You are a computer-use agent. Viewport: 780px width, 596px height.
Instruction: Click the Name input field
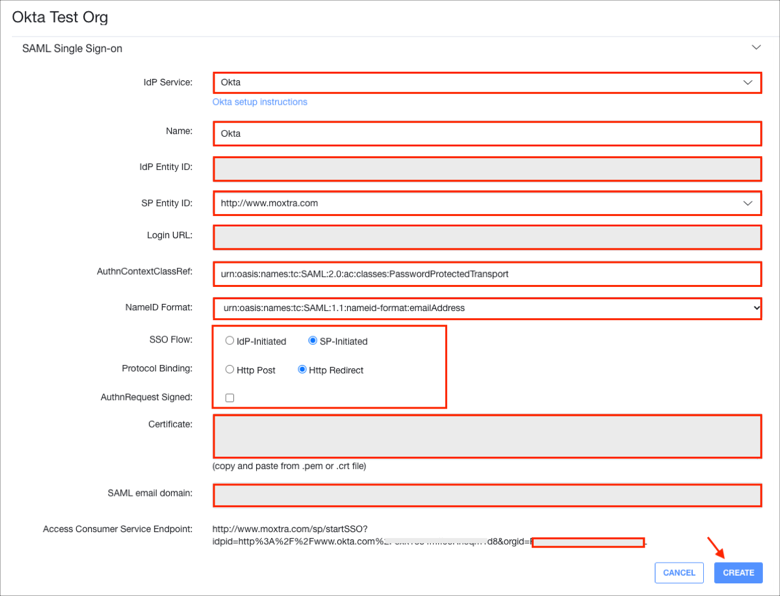point(487,133)
